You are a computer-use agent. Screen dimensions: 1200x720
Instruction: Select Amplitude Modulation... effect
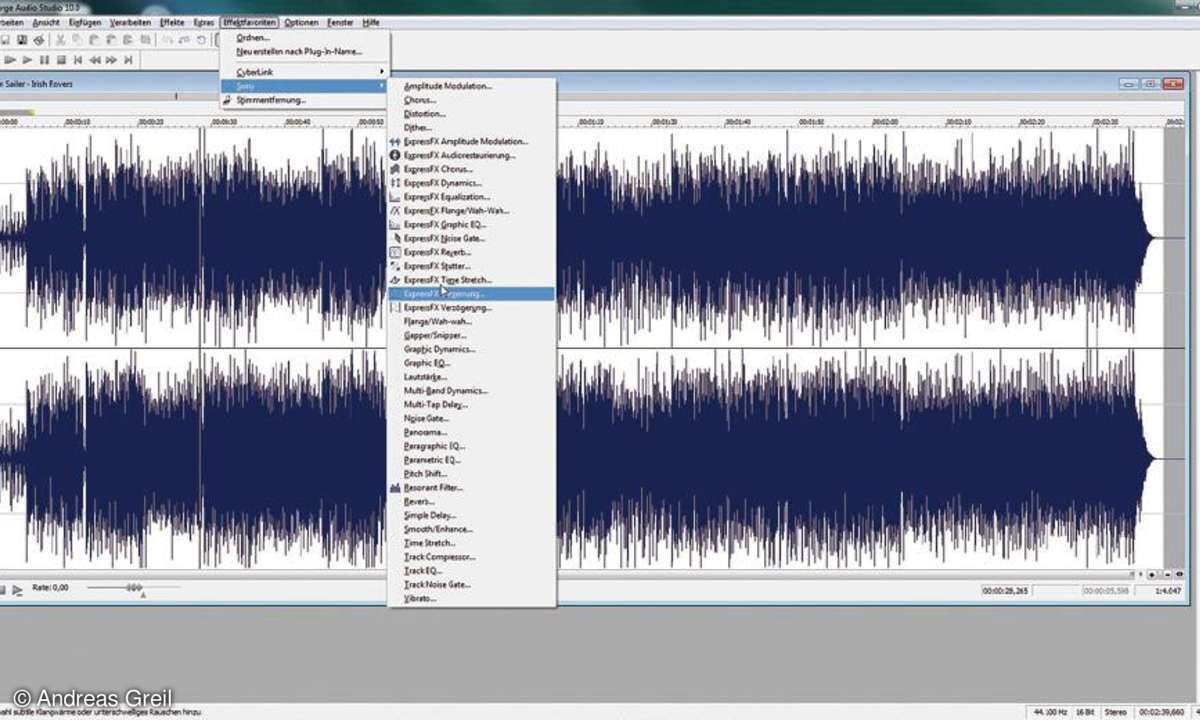click(471, 87)
